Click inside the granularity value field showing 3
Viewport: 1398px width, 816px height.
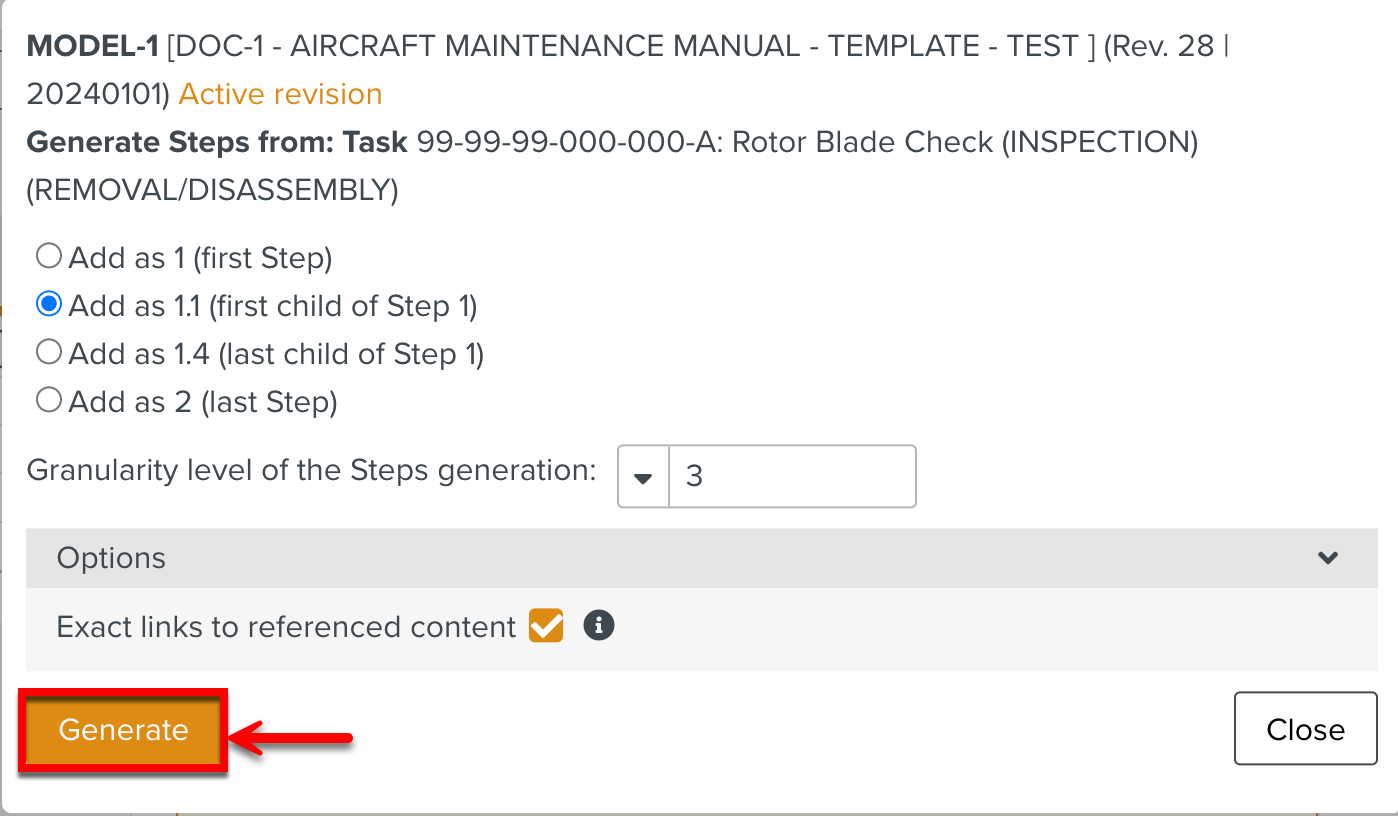click(790, 476)
